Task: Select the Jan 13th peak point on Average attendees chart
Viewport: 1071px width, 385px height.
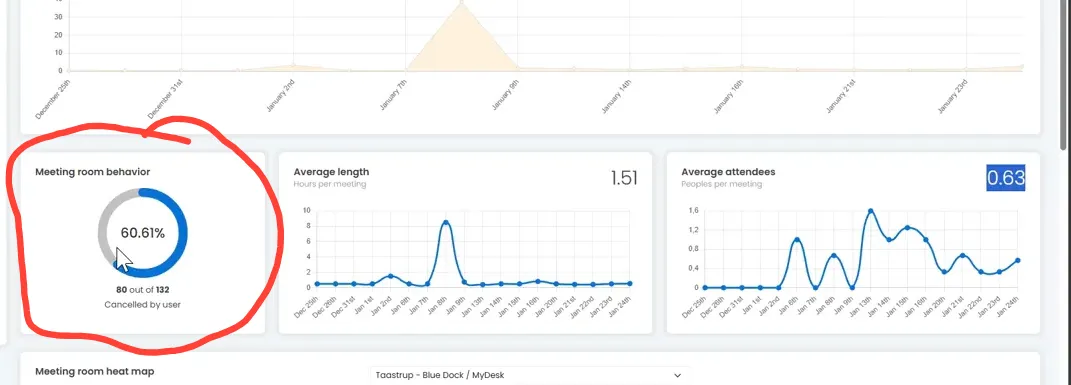Action: point(870,212)
